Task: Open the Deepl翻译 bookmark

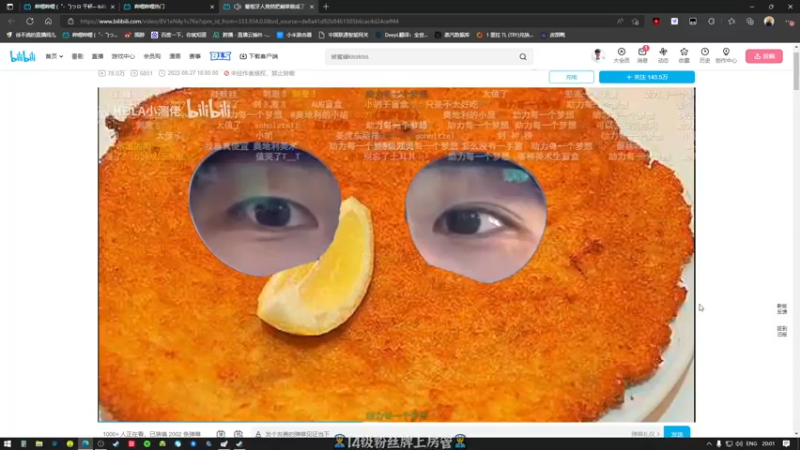Action: (401, 35)
